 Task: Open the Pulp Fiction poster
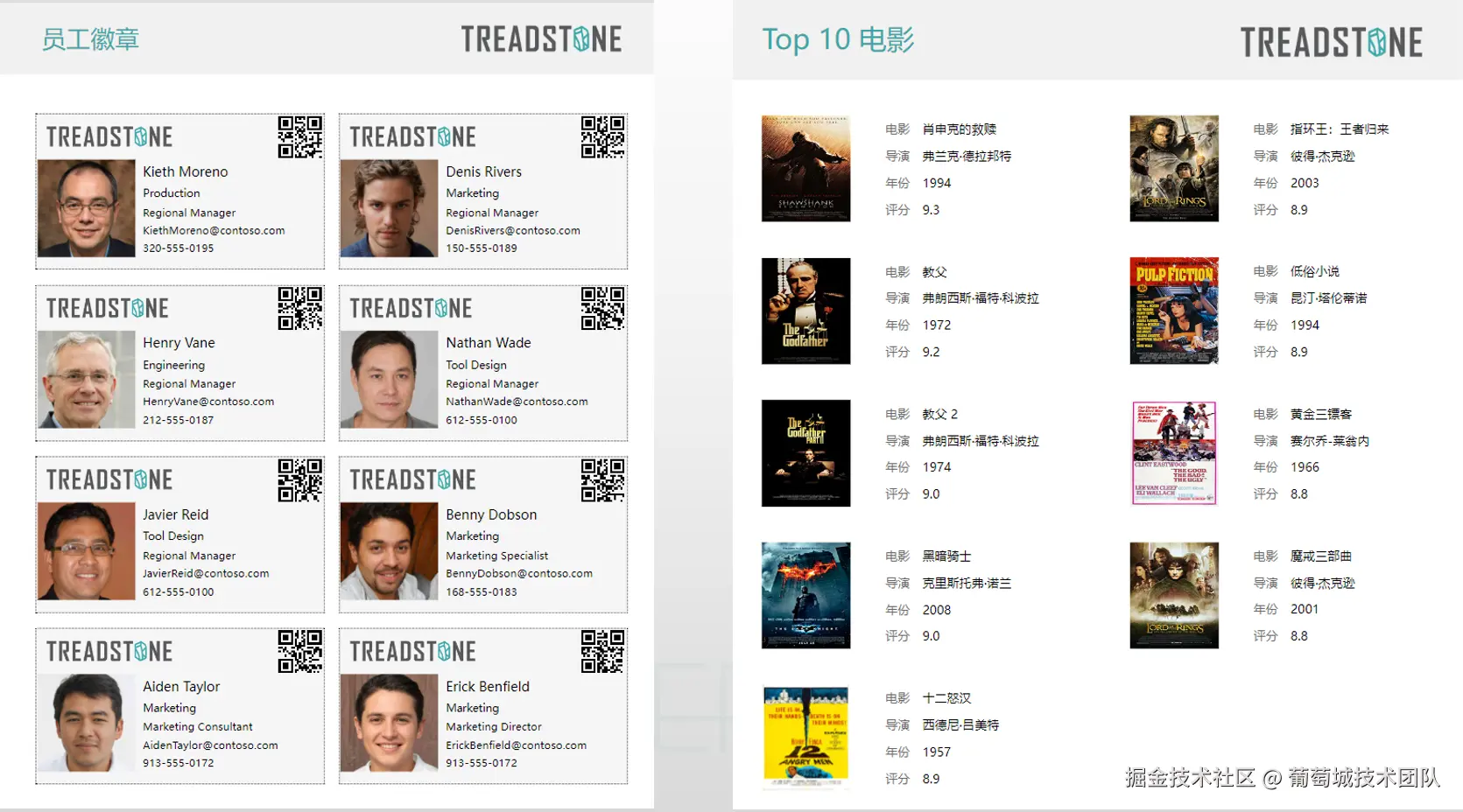[1174, 311]
